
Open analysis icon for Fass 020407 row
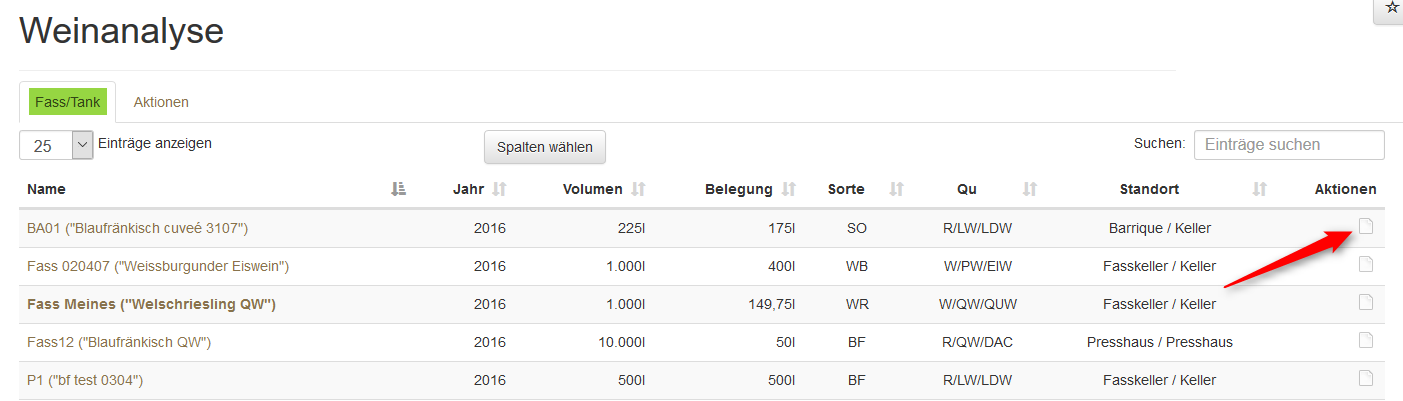pos(1365,265)
